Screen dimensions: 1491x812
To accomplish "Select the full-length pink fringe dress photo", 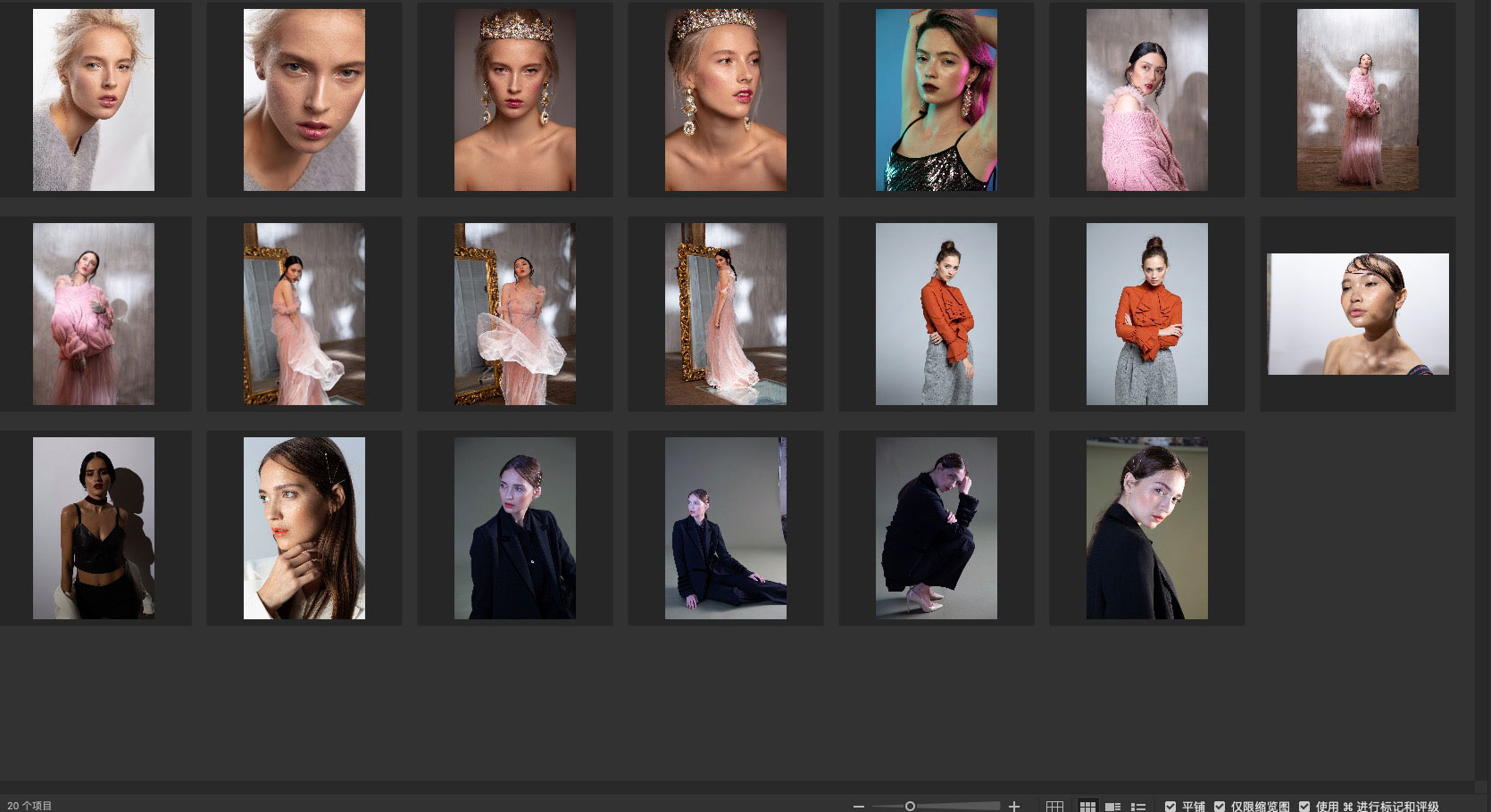I will tap(1357, 100).
